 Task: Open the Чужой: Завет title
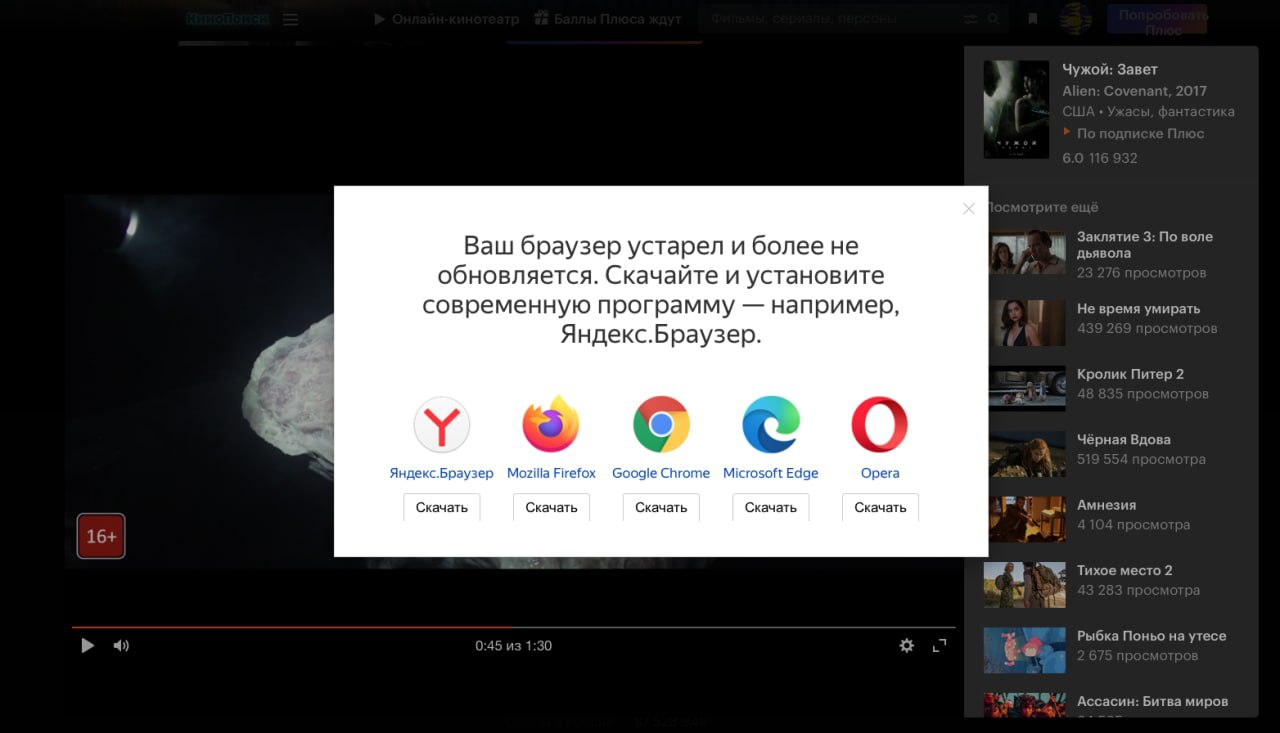point(1110,69)
